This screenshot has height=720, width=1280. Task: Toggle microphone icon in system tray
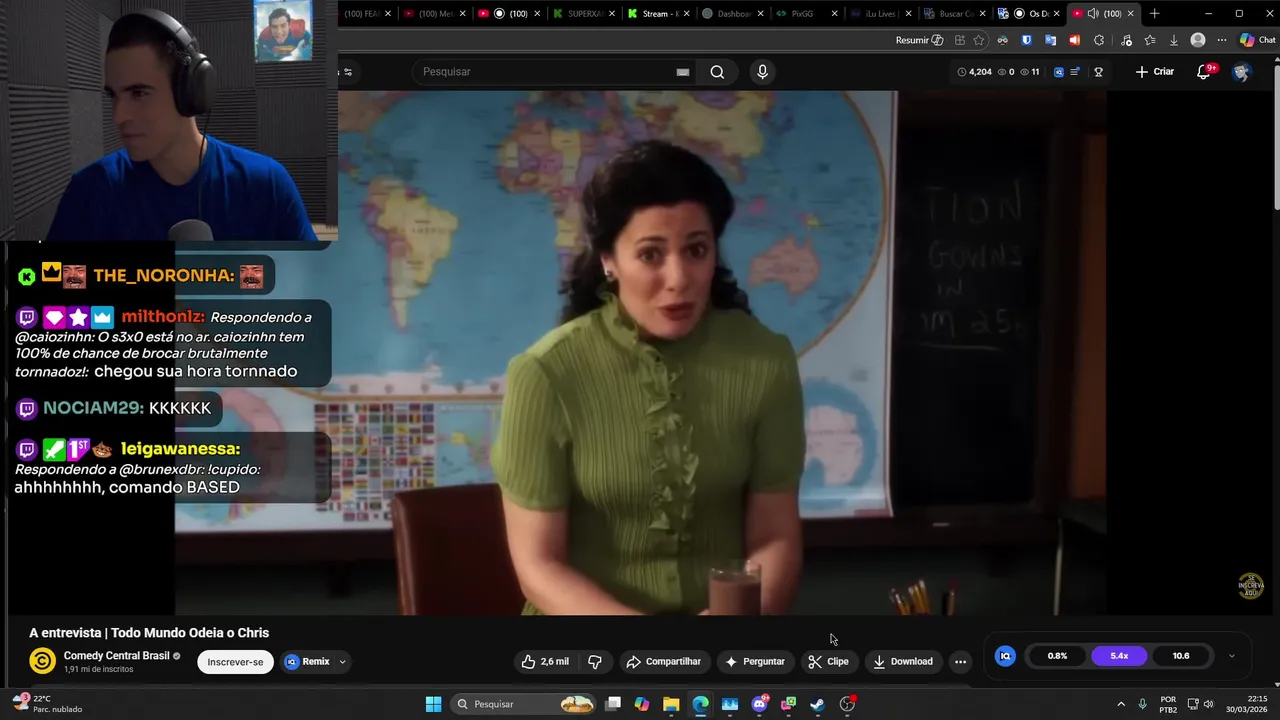pyautogui.click(x=1142, y=704)
